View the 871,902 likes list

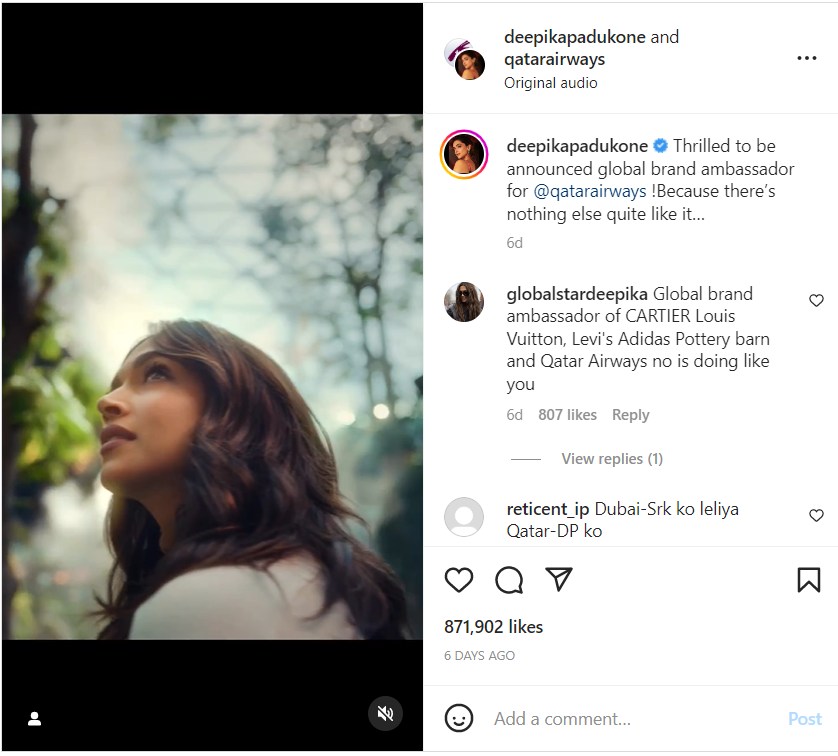(x=494, y=627)
